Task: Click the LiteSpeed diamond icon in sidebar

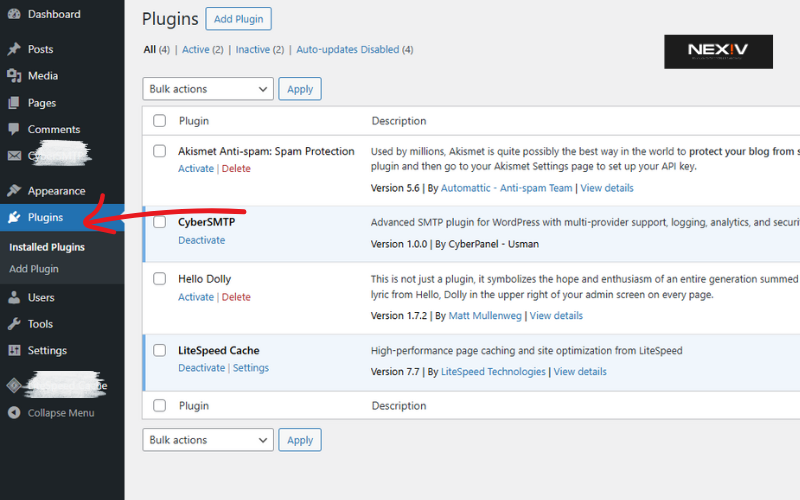Action: 14,386
